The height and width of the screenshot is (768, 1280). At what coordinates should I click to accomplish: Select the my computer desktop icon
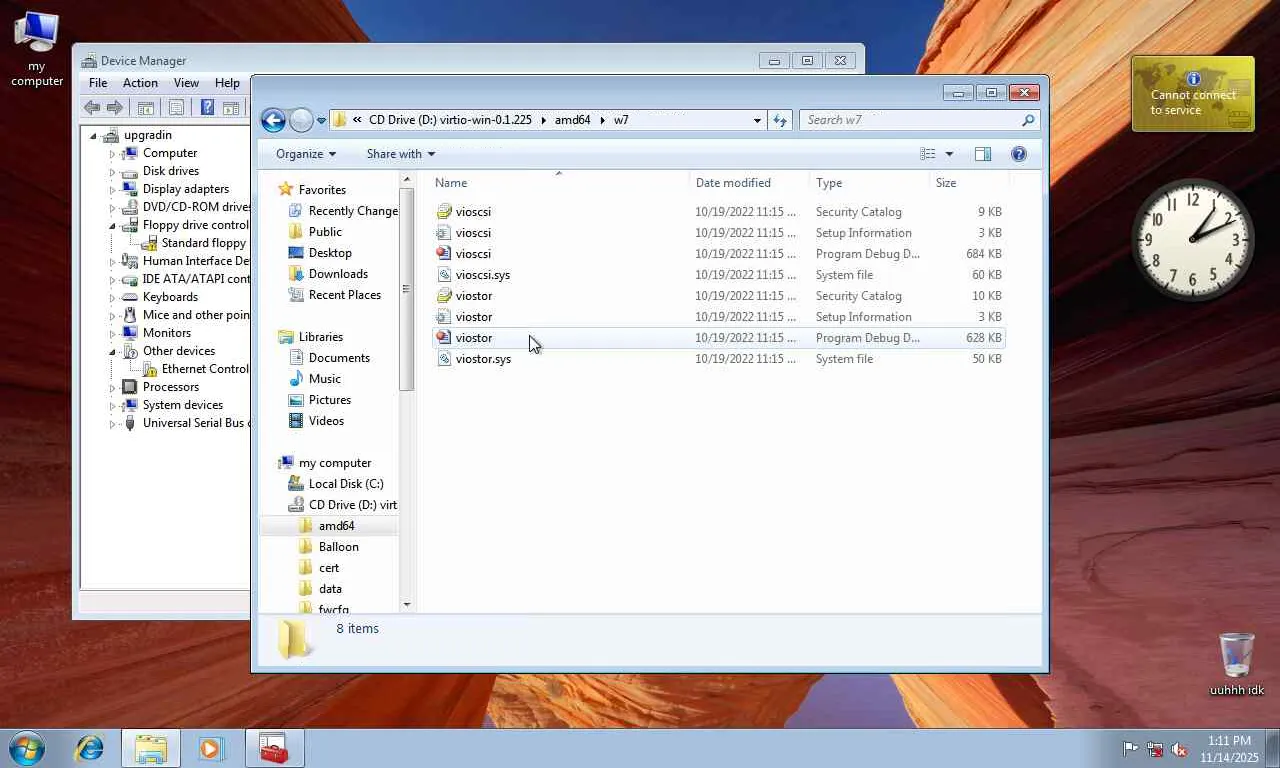coord(37,48)
